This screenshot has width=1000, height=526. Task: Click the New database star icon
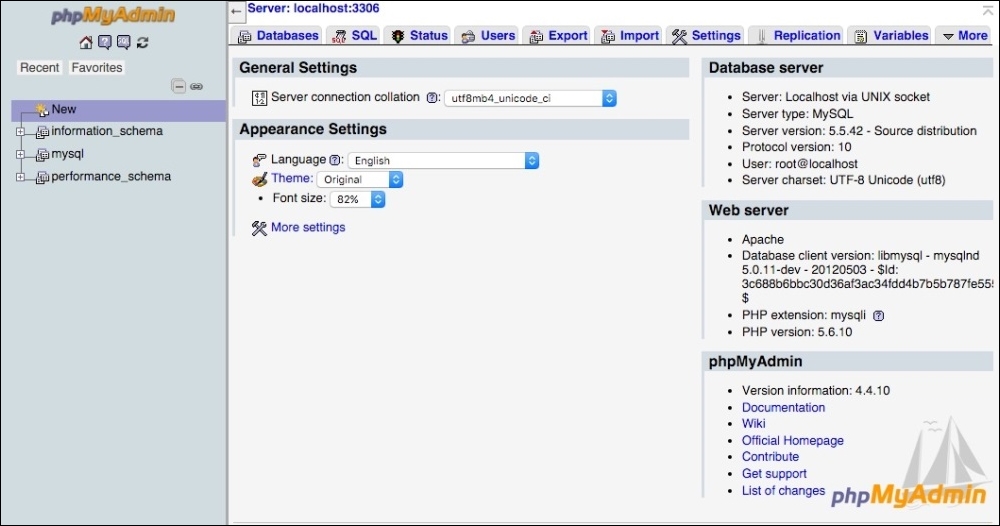[x=42, y=110]
